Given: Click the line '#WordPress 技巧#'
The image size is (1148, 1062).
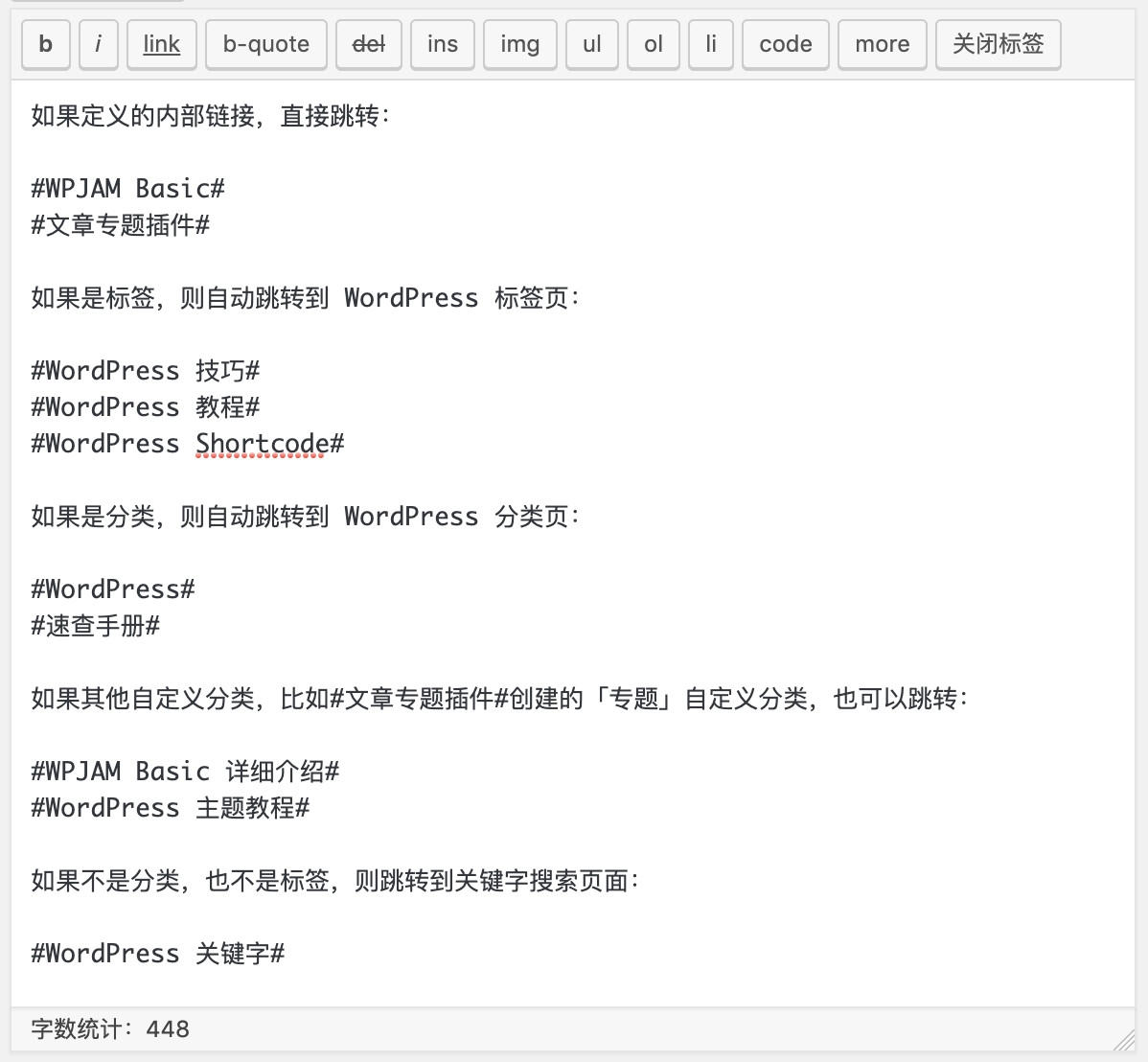Looking at the screenshot, I should pyautogui.click(x=145, y=371).
